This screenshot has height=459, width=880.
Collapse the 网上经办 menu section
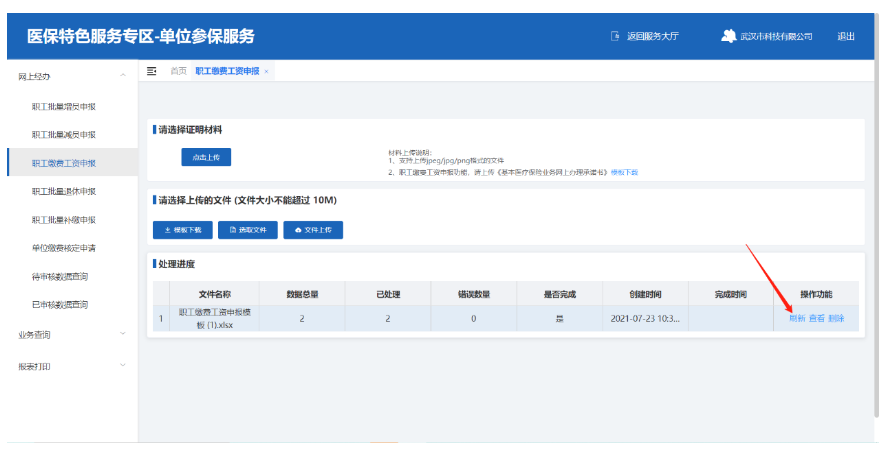(122, 76)
